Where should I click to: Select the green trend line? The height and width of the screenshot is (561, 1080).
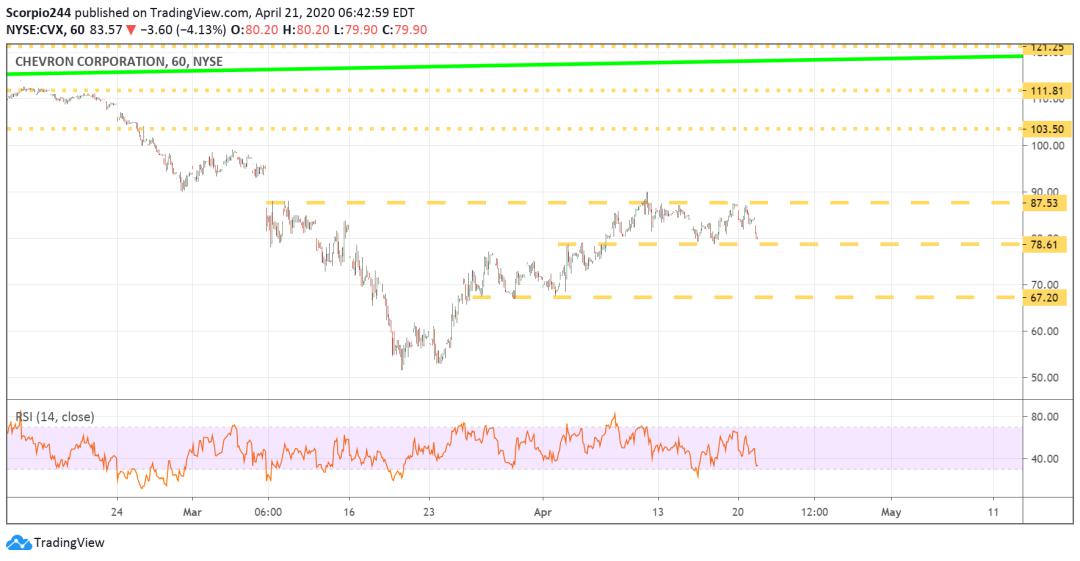pos(515,64)
